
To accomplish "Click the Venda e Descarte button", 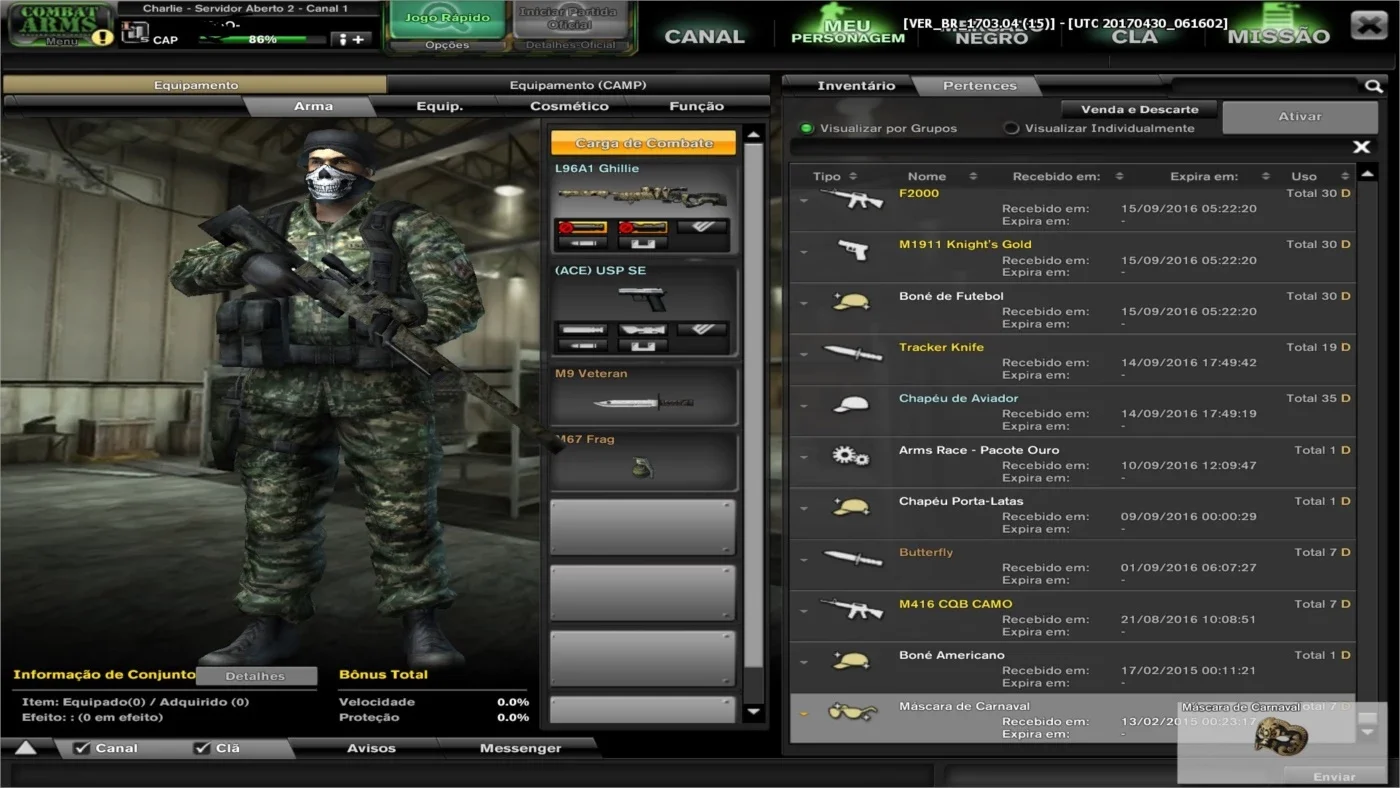I will tap(1138, 109).
